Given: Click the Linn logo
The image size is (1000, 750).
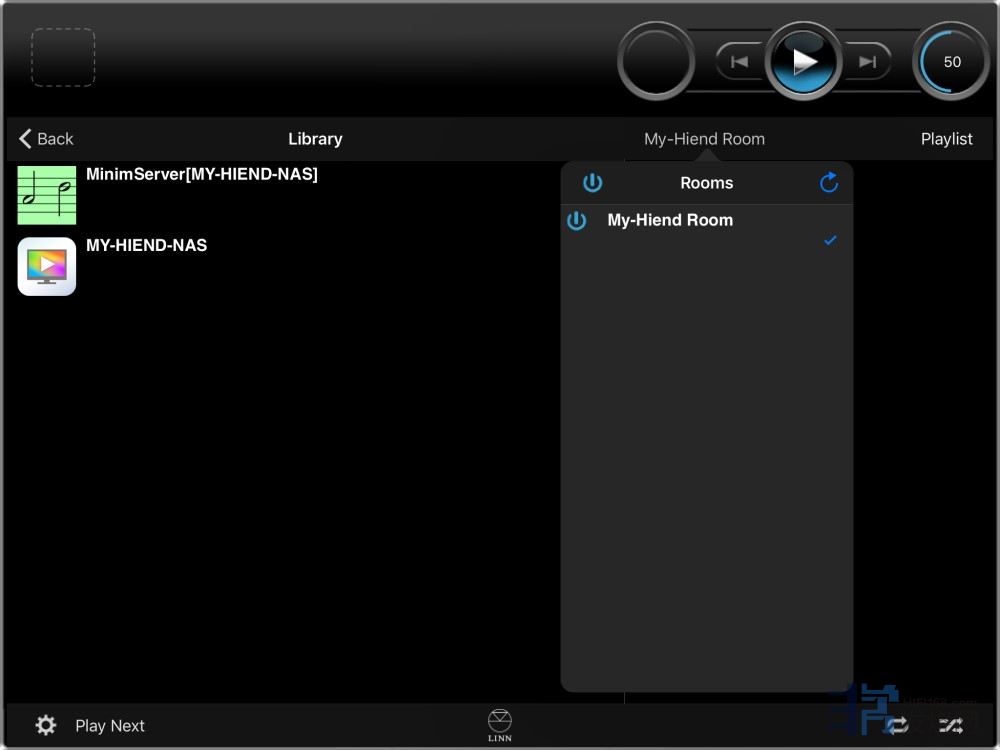Looking at the screenshot, I should click(500, 725).
